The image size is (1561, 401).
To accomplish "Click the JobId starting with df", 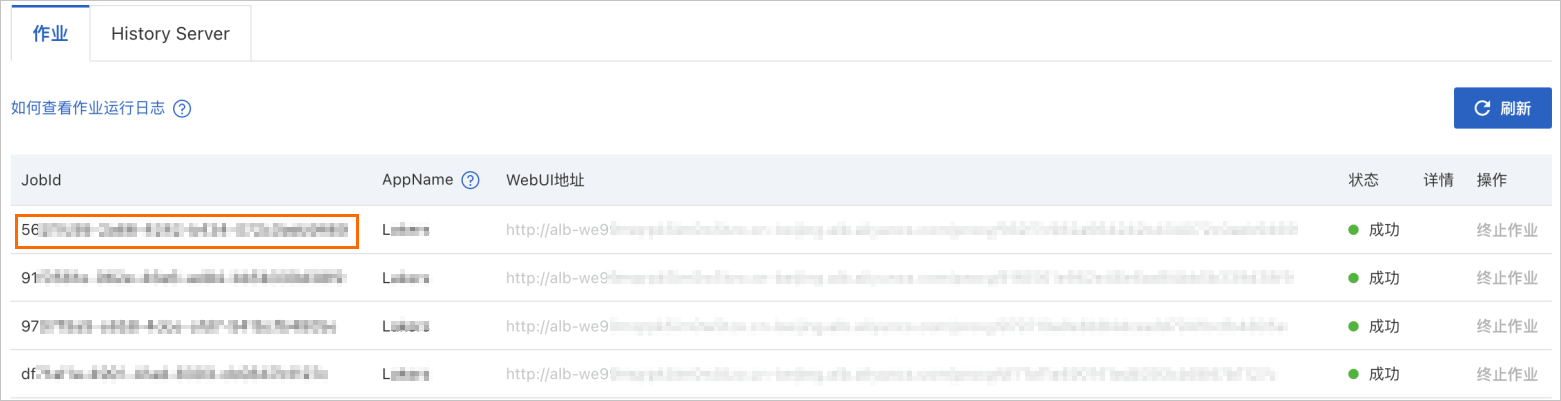I will pyautogui.click(x=175, y=373).
